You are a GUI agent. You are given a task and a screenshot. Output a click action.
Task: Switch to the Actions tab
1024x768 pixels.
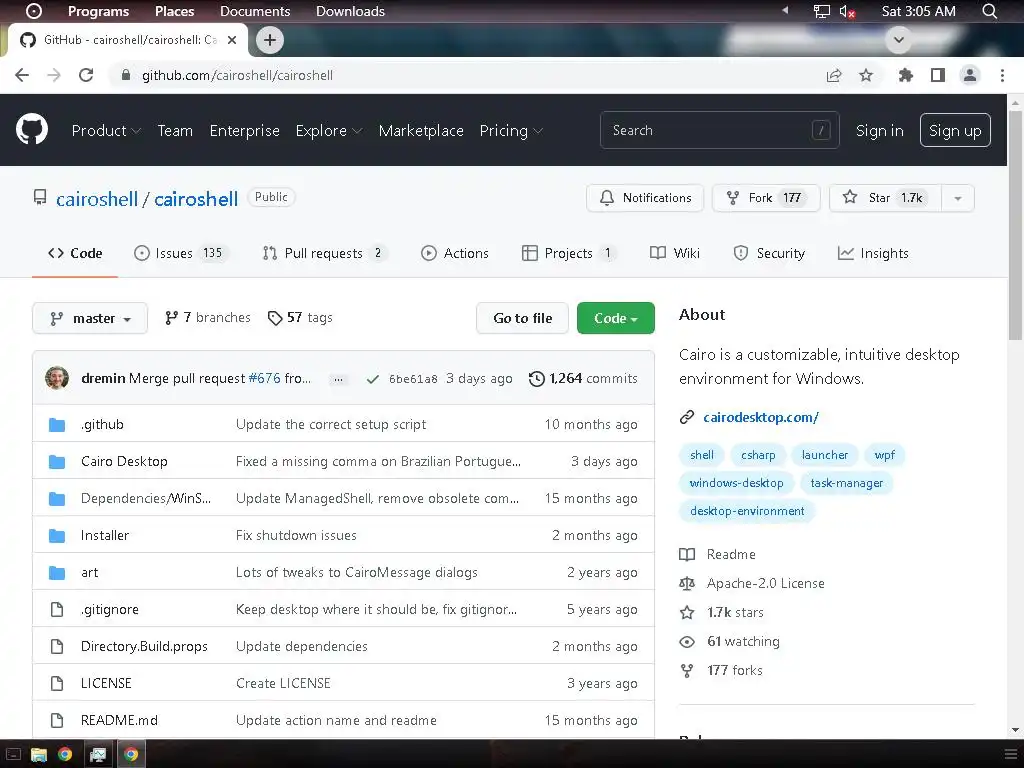(x=455, y=253)
